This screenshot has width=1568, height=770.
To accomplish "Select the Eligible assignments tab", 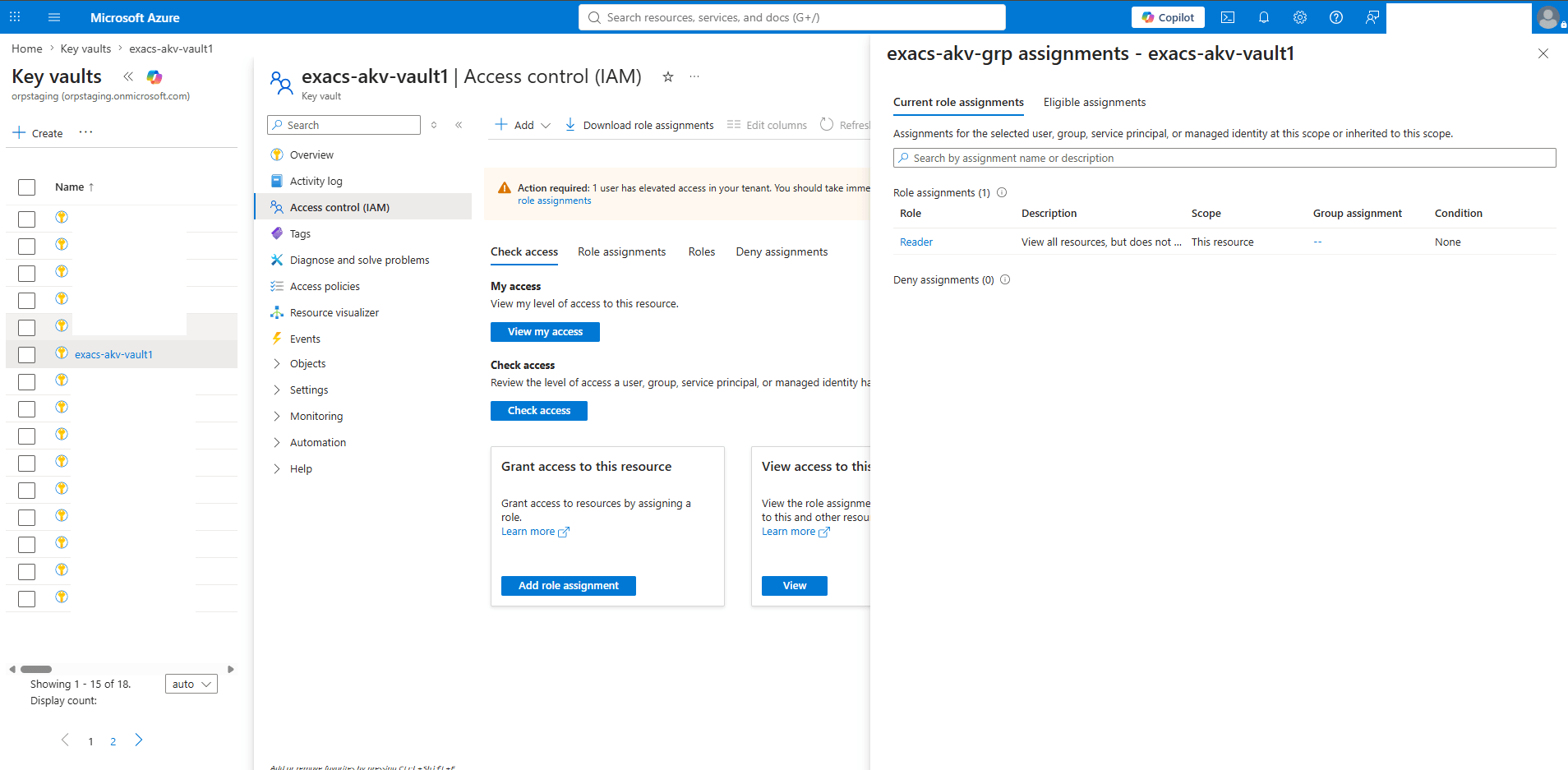I will (x=1095, y=102).
